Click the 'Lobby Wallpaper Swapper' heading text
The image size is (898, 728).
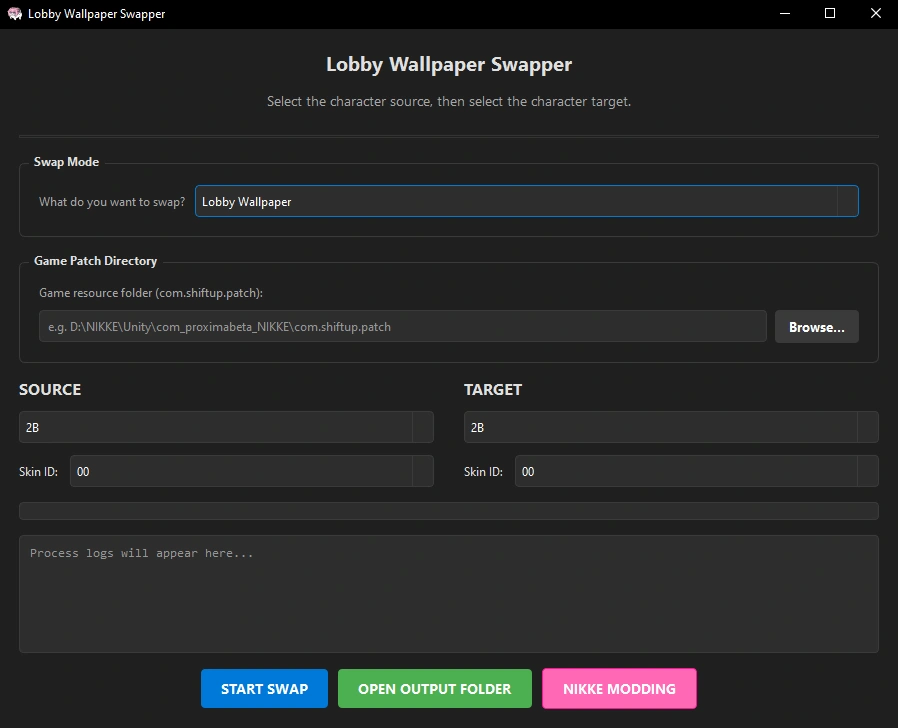(x=449, y=64)
